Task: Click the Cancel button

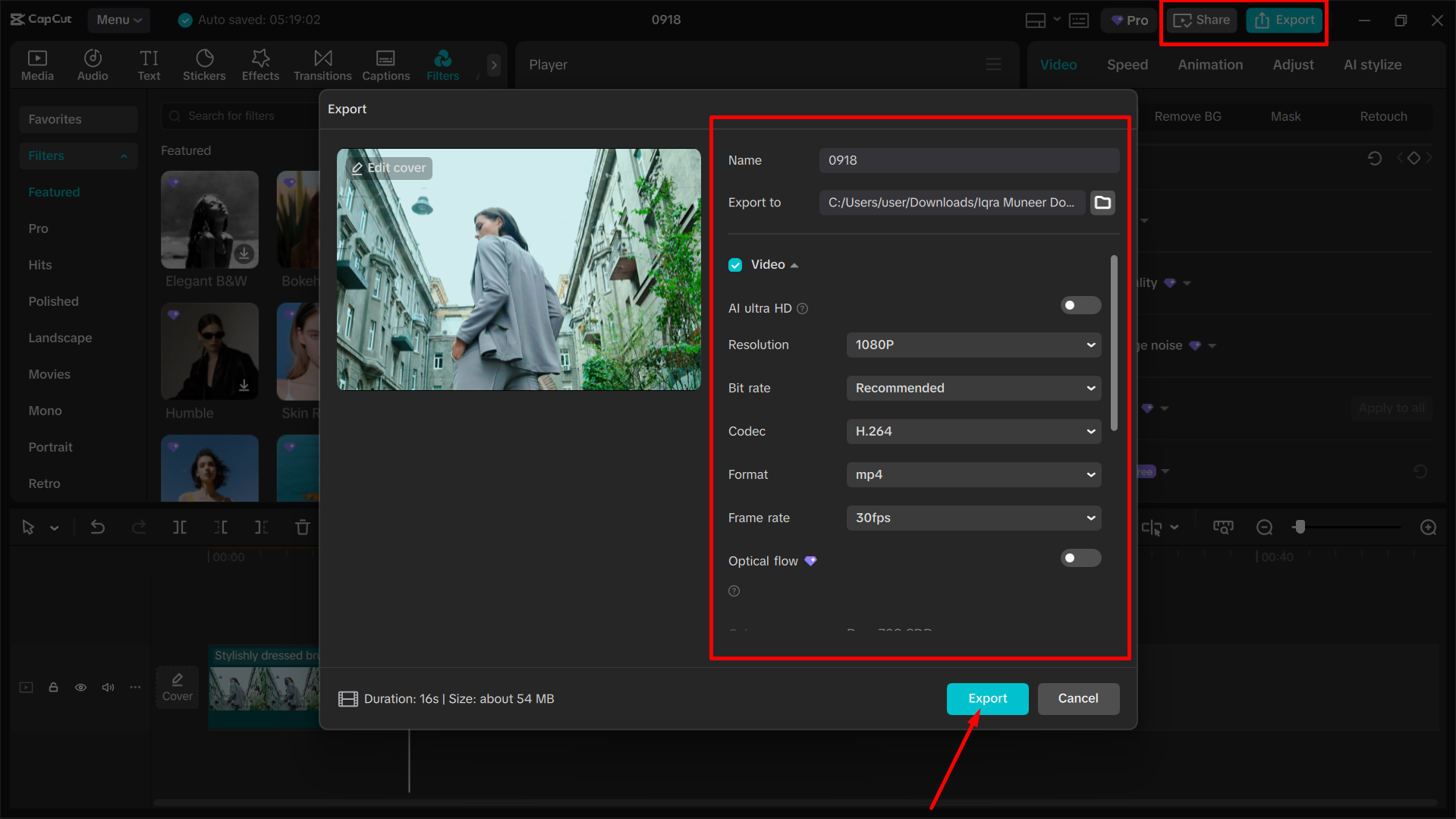Action: pos(1078,698)
